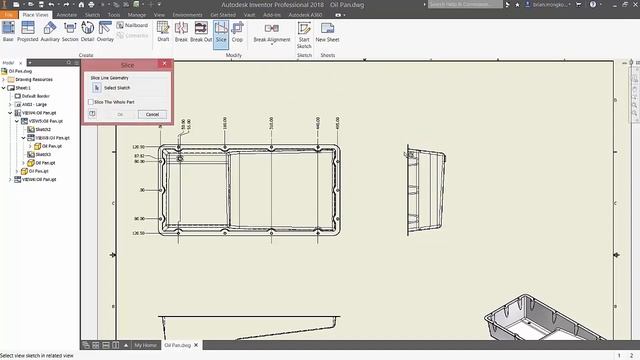Image resolution: width=640 pixels, height=360 pixels.
Task: Click Cancel in the Slice dialog
Action: pyautogui.click(x=152, y=114)
